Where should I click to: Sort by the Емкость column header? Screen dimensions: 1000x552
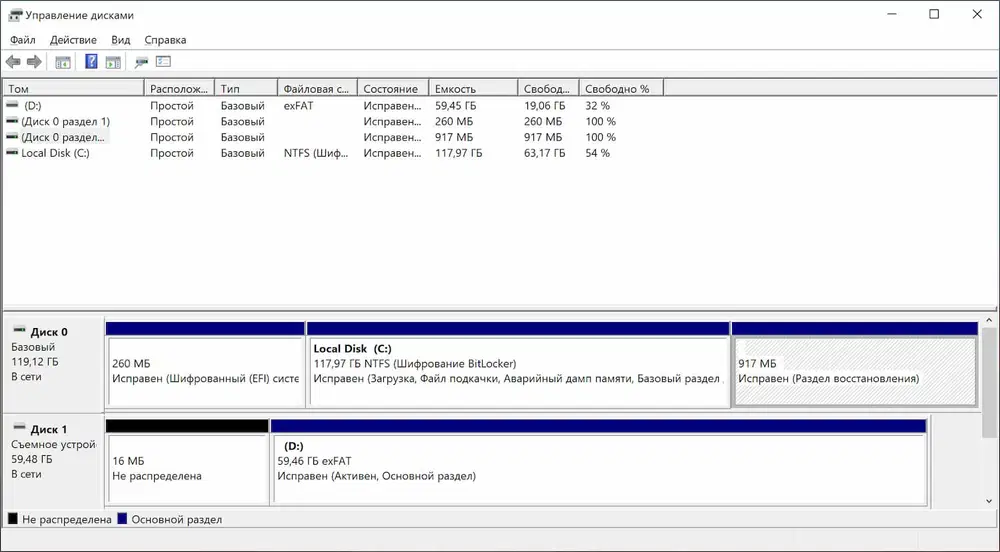[473, 89]
